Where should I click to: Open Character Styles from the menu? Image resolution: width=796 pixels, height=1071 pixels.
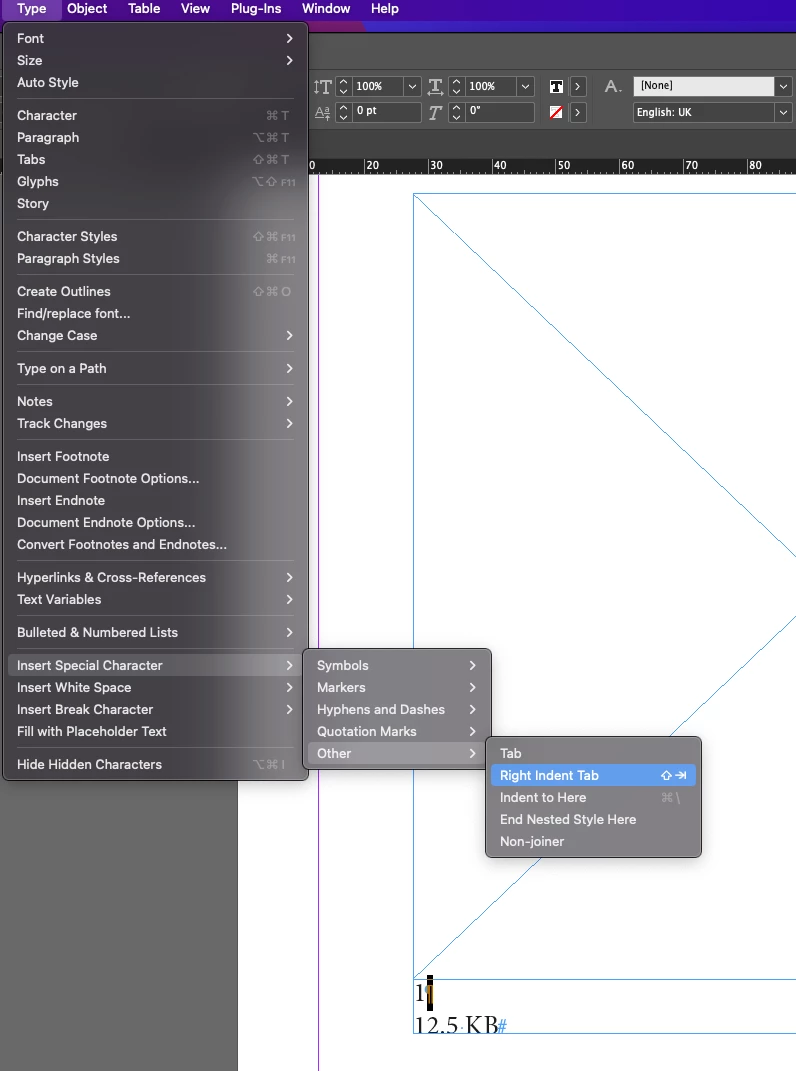click(155, 236)
